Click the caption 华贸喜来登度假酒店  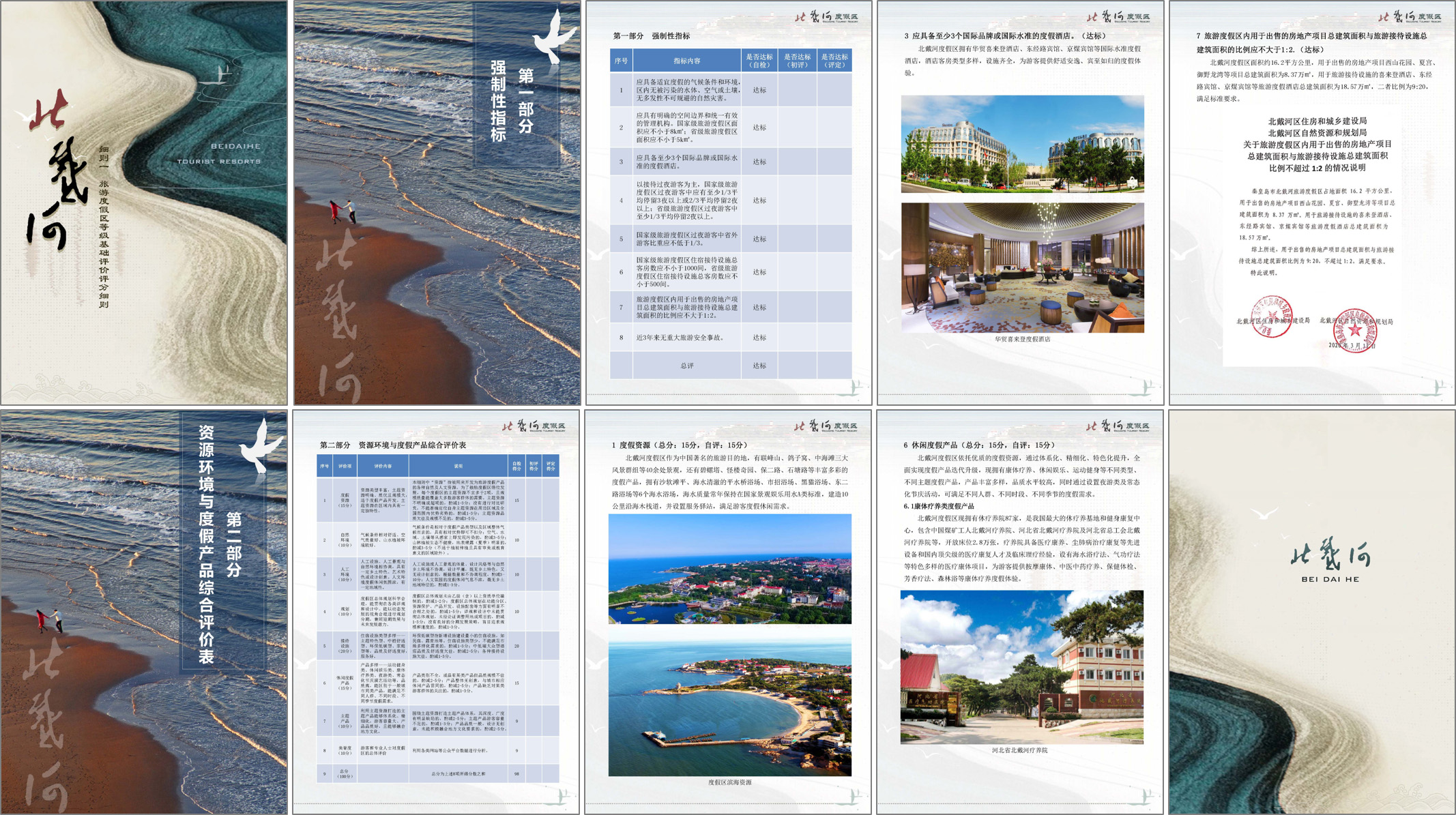[x=1022, y=339]
